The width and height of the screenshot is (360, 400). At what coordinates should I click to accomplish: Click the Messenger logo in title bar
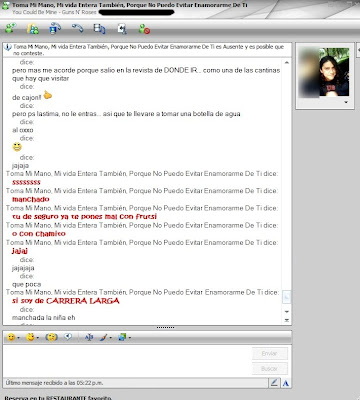(x=6, y=6)
